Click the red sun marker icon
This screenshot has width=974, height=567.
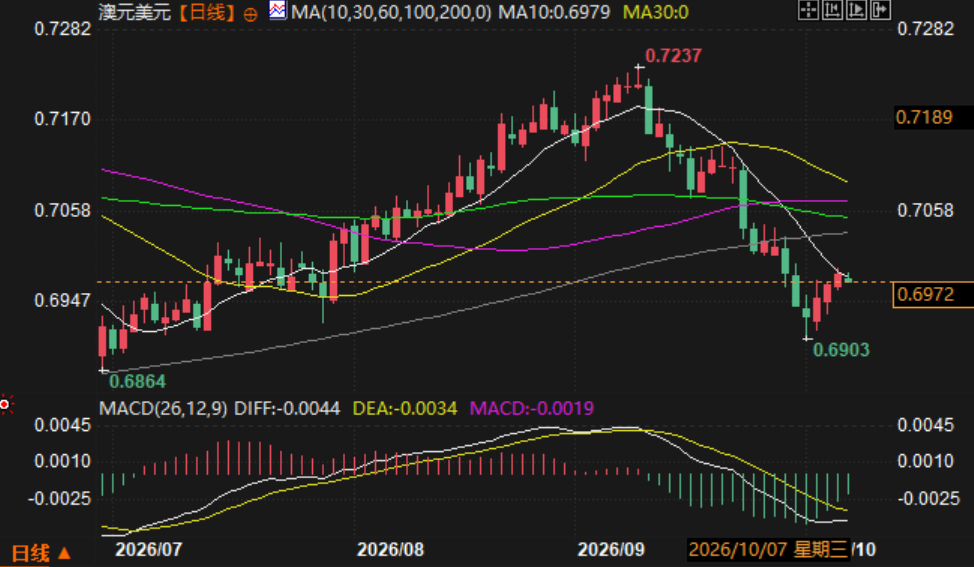[5, 405]
